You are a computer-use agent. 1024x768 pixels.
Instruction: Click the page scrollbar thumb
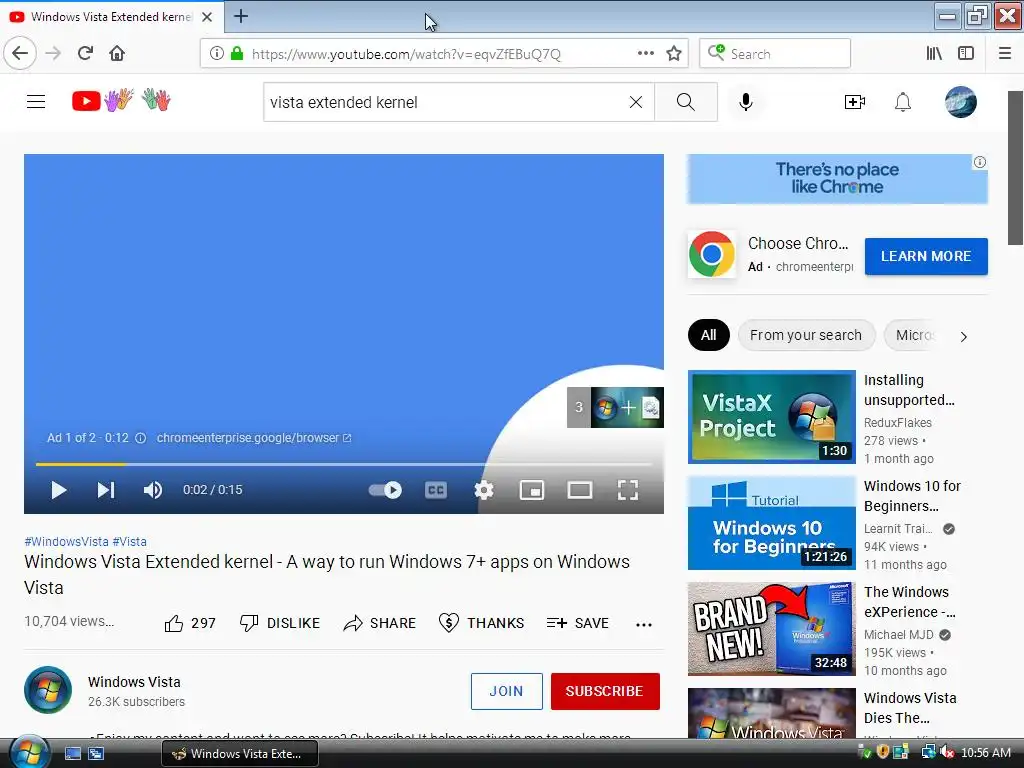coord(1015,168)
